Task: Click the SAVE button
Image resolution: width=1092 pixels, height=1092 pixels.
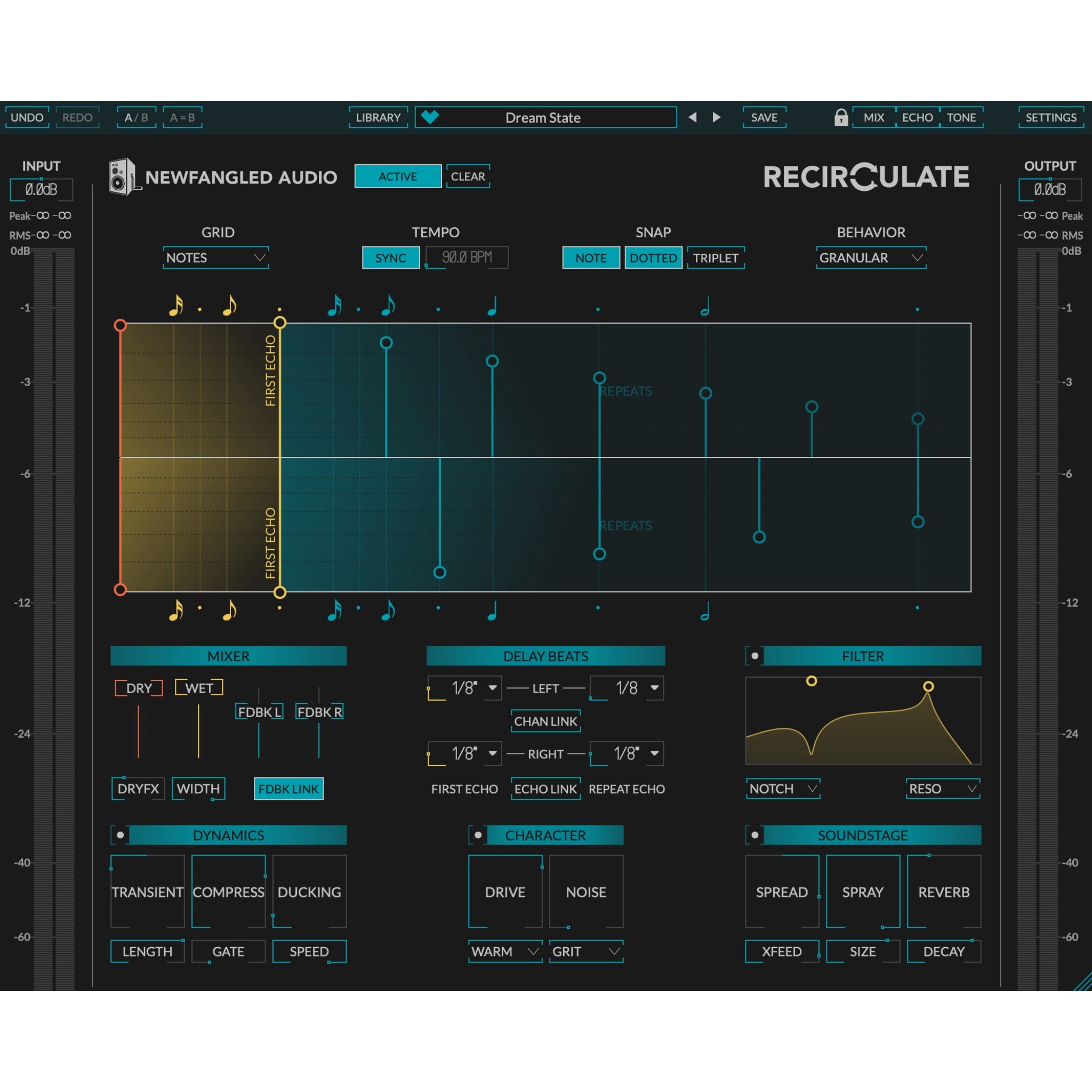Action: coord(764,117)
